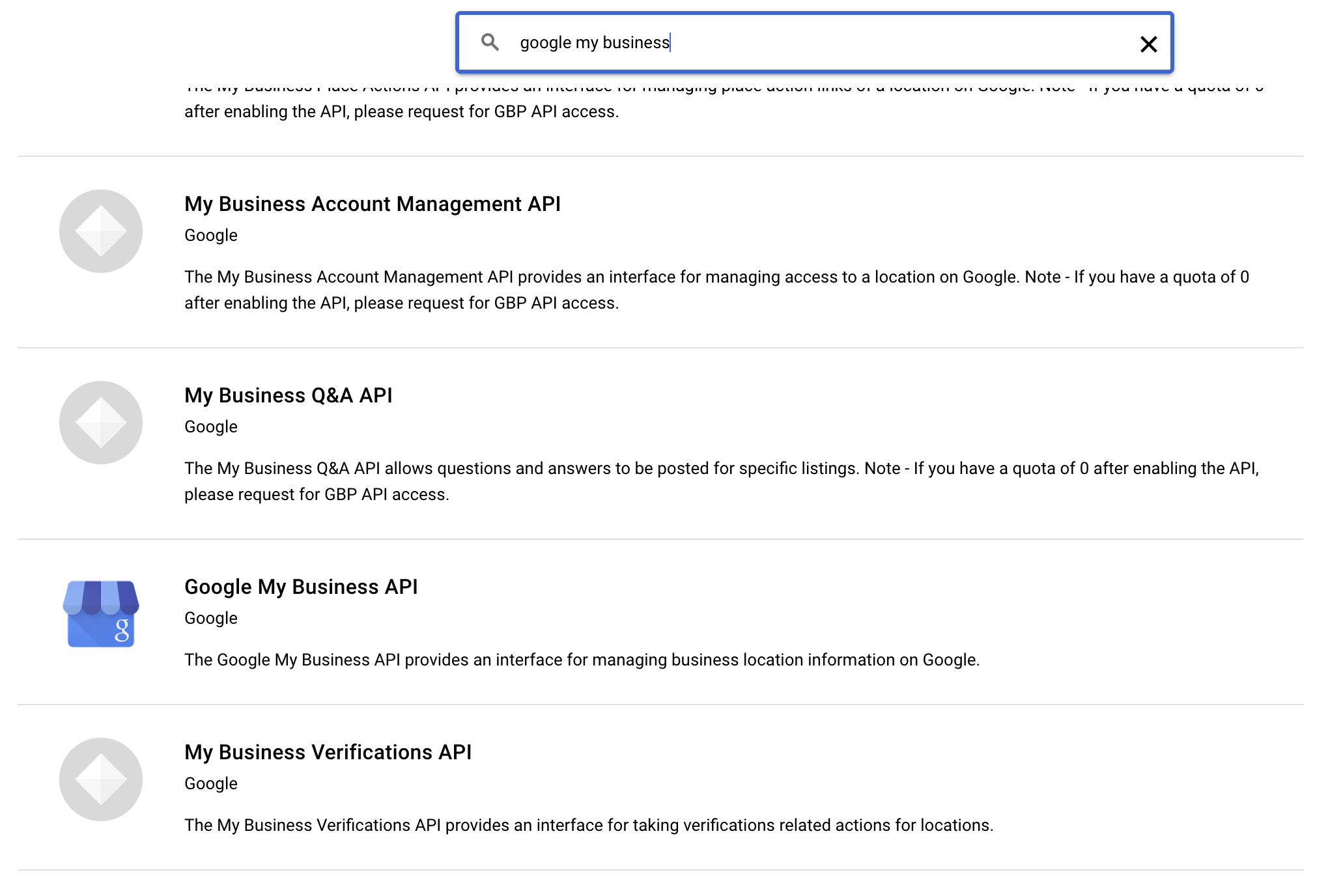Open the My Business Account Management API icon
Image resolution: width=1328 pixels, height=896 pixels.
(x=101, y=231)
